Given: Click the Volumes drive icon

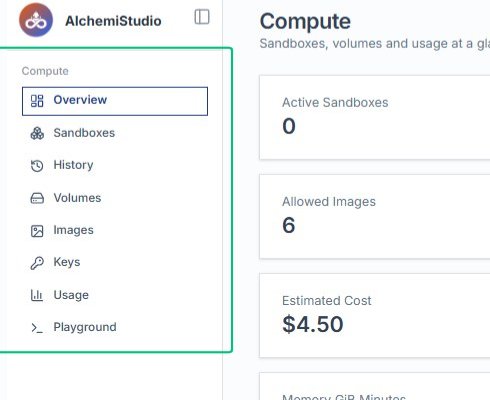Looking at the screenshot, I should pyautogui.click(x=37, y=198).
